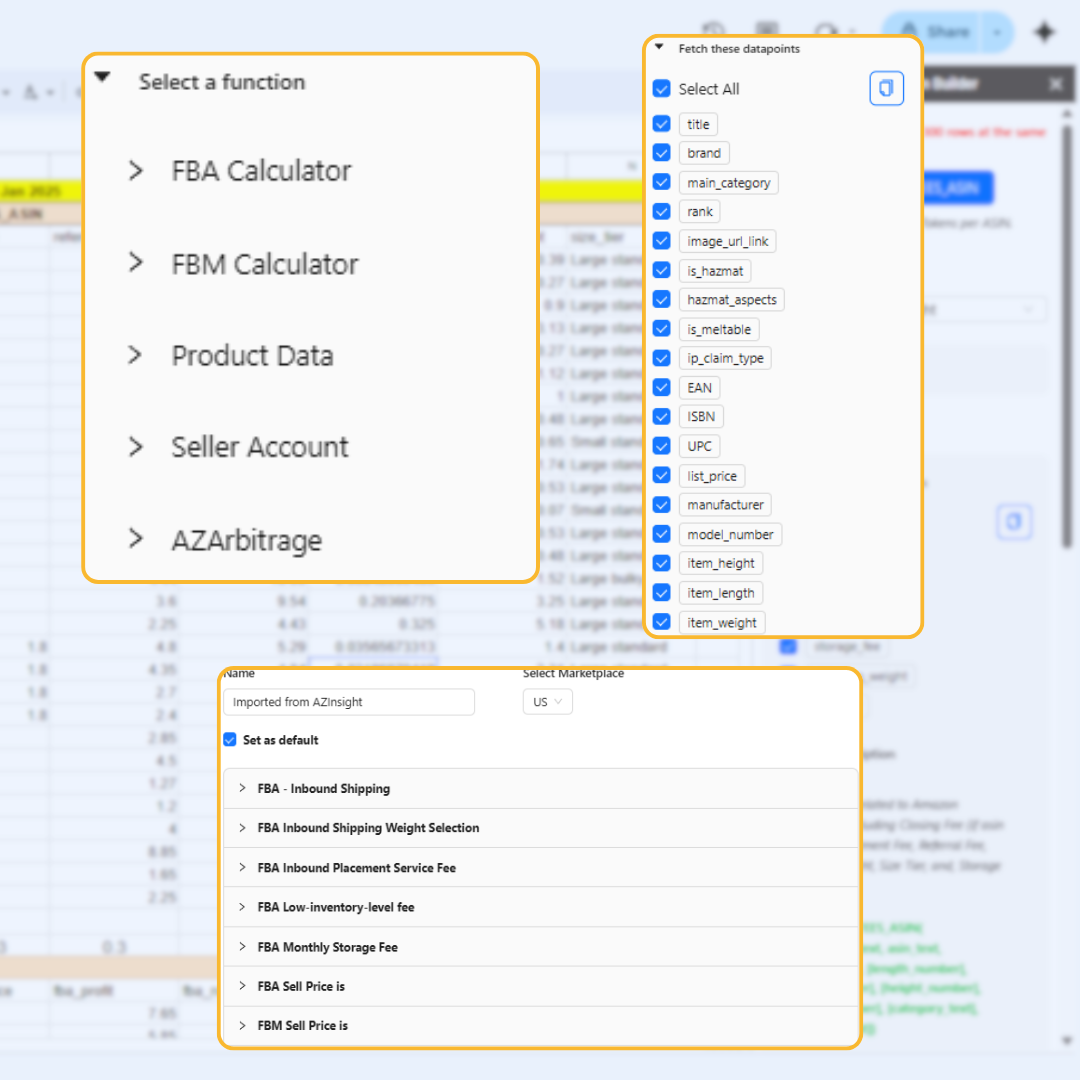Expand FBA Monthly Storage Fee section
Screen dimensions: 1080x1080
(541, 947)
